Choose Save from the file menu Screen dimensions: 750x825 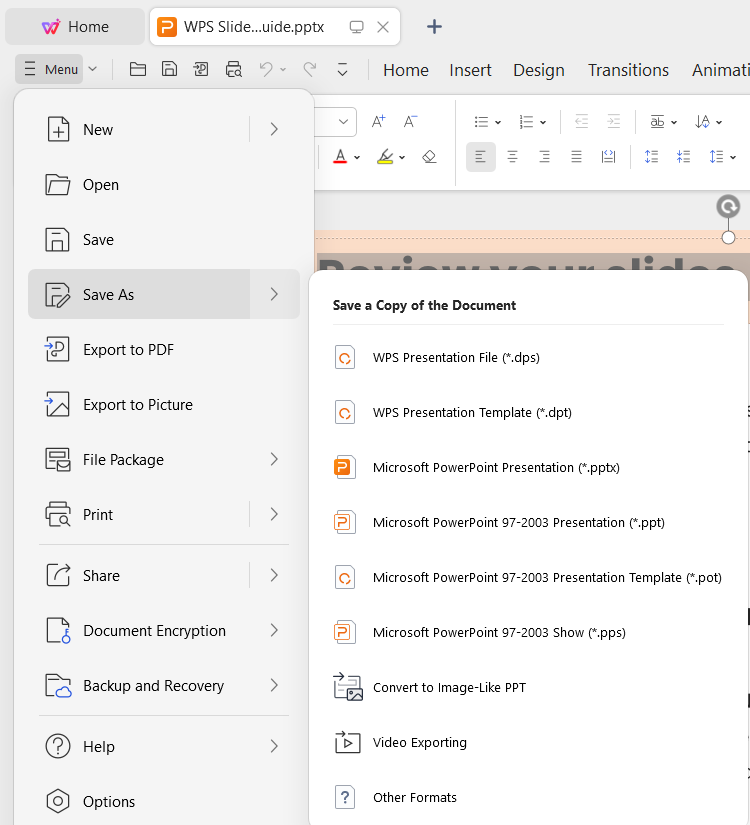(164, 239)
